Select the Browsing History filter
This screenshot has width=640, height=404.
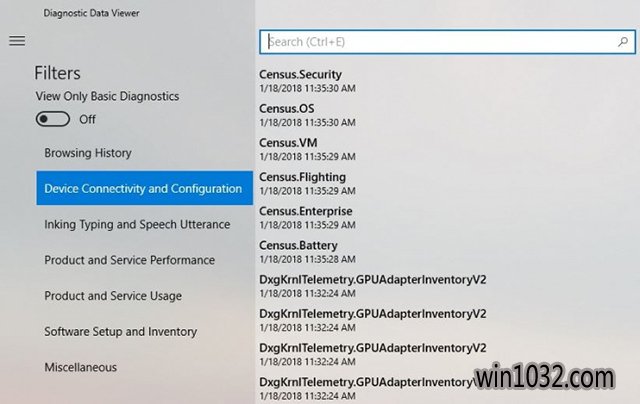[88, 153]
